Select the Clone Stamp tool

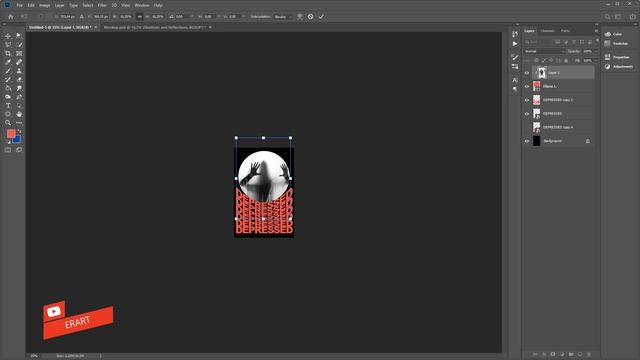pyautogui.click(x=19, y=71)
